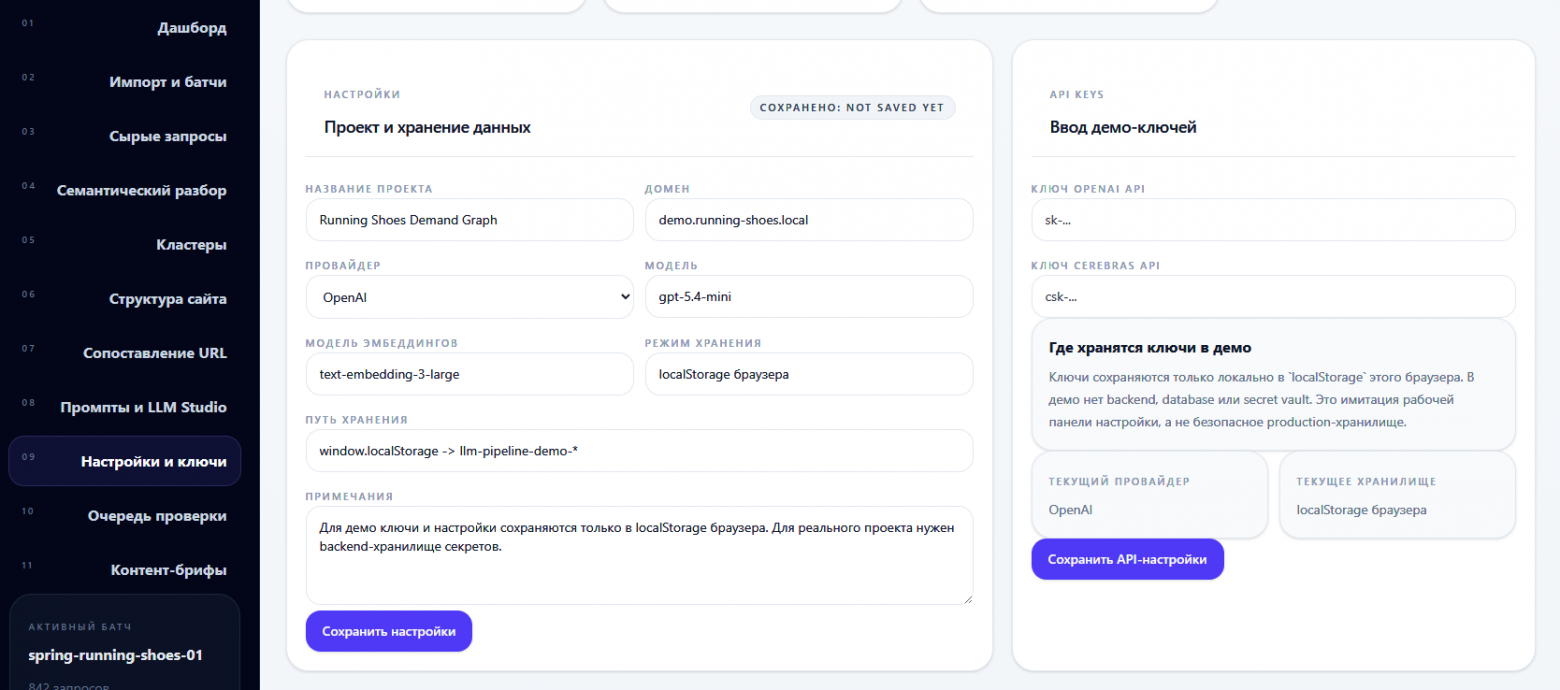Screen dimensions: 1560x690
Task: Go to Импорт и батчи section
Action: [167, 82]
